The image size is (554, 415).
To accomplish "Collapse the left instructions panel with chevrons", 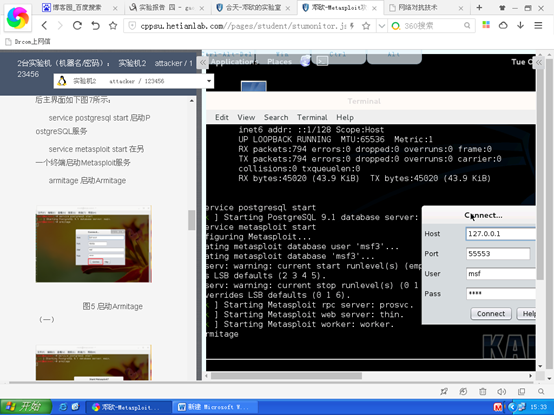I will 202,63.
